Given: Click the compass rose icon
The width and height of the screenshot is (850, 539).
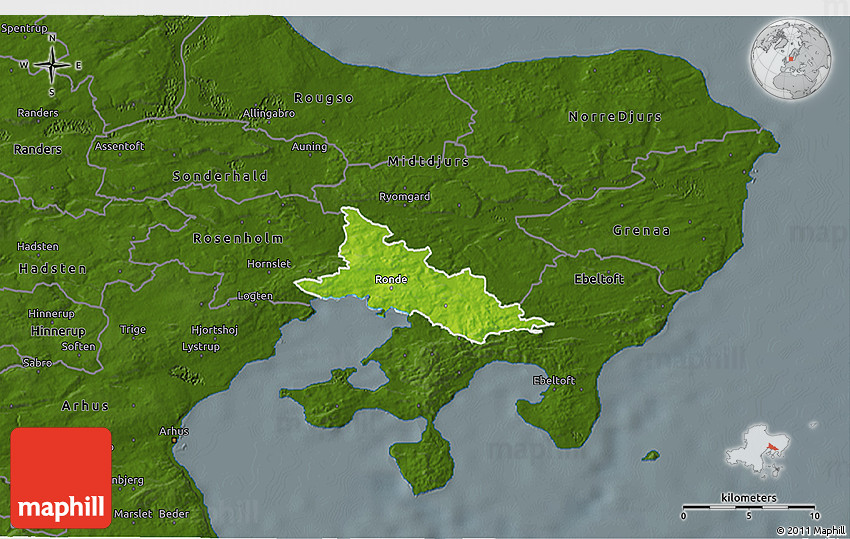Looking at the screenshot, I should (51, 66).
